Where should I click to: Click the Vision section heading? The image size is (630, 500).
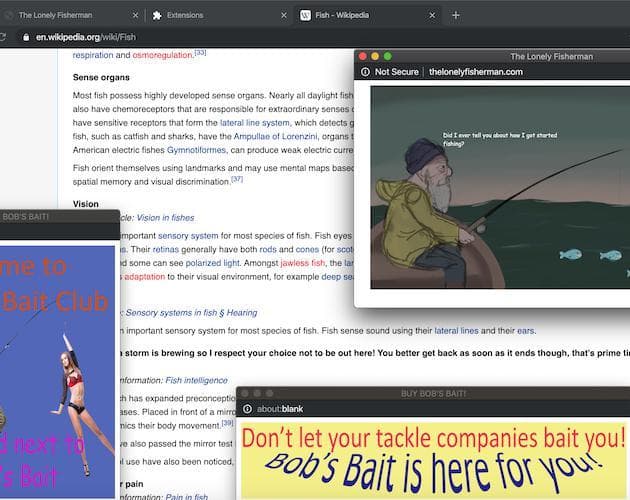(86, 204)
